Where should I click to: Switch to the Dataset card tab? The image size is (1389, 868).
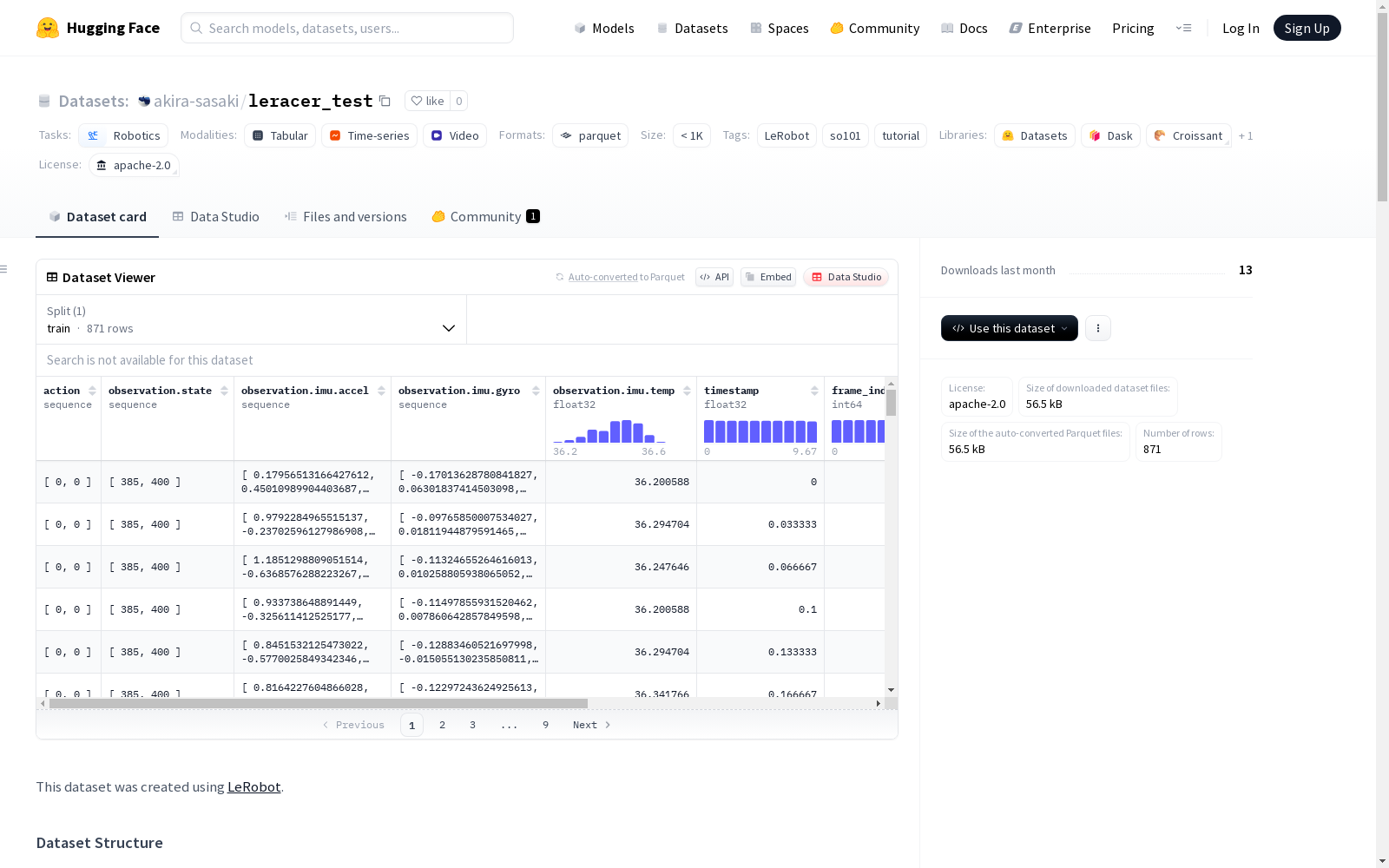[x=97, y=217]
